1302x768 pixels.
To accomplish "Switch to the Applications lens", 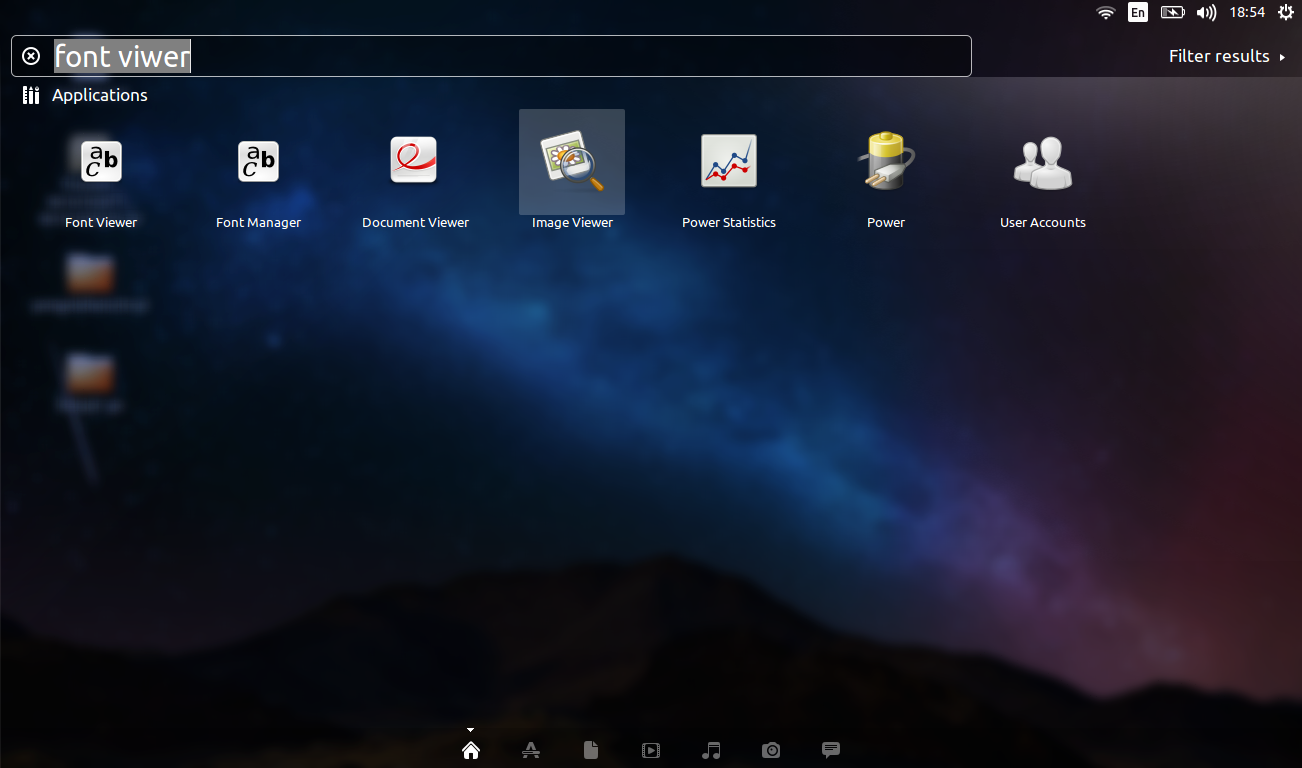I will 531,750.
